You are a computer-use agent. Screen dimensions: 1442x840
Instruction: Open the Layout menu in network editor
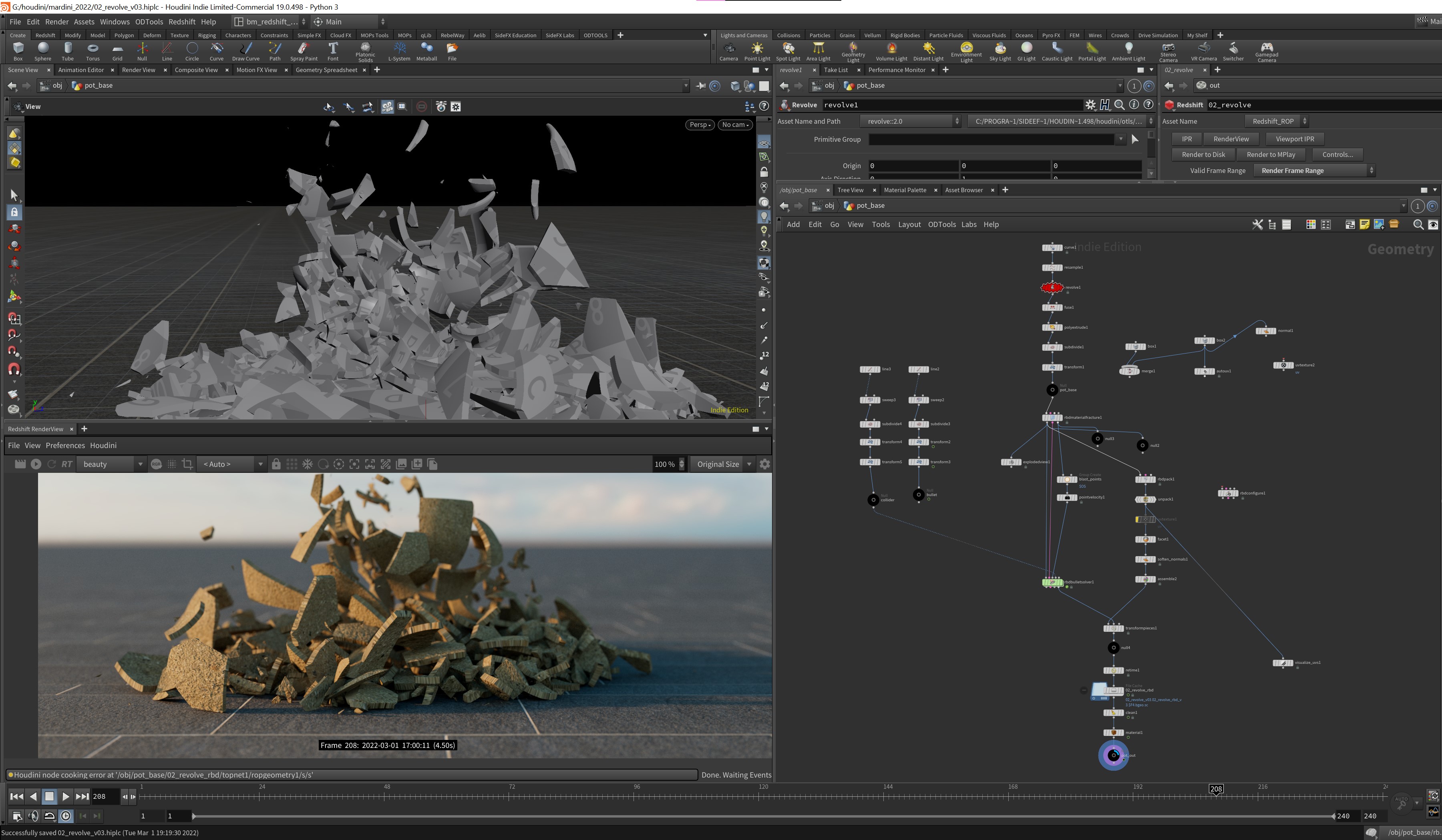pyautogui.click(x=909, y=225)
